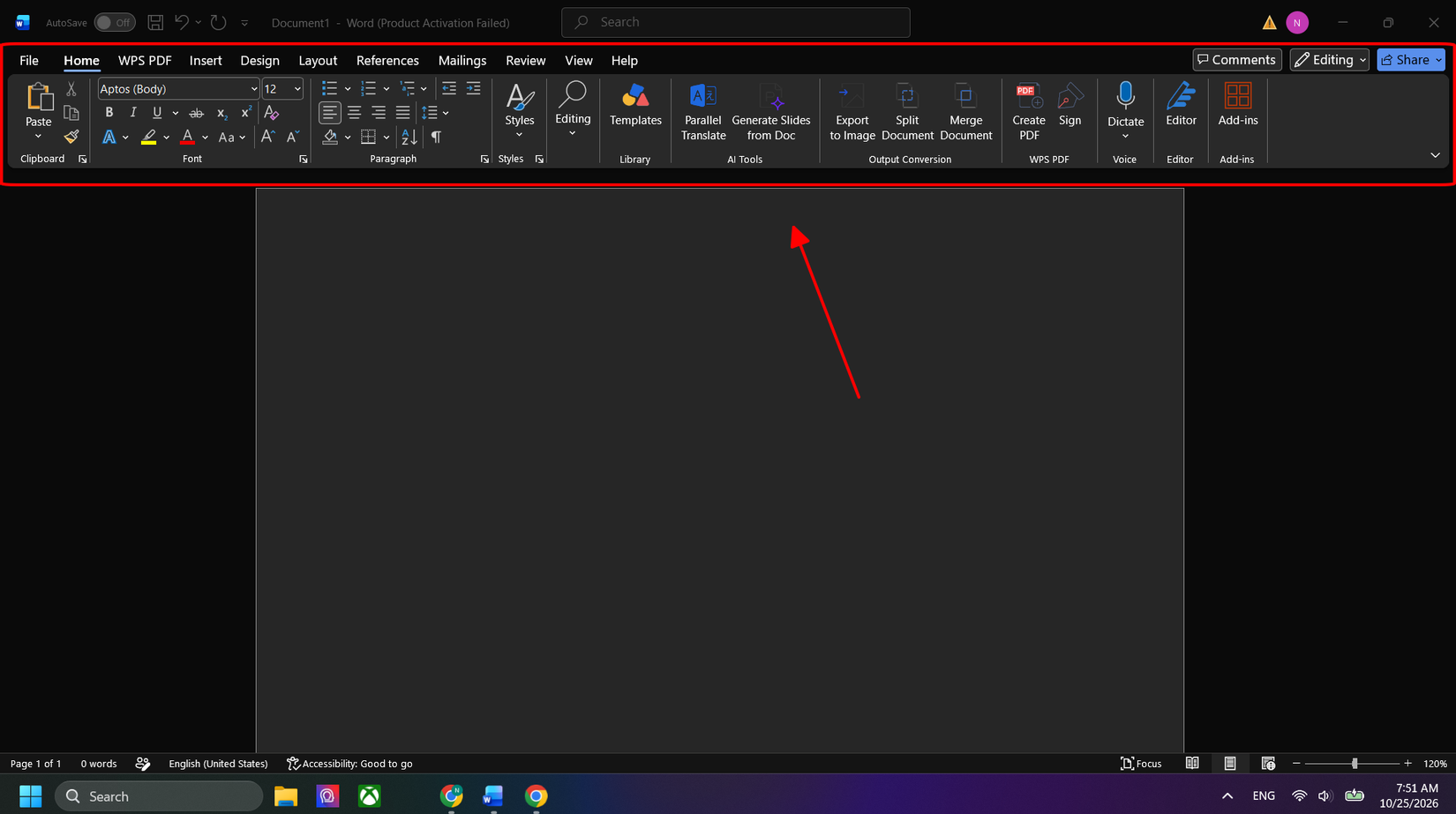The width and height of the screenshot is (1456, 814).
Task: Open Focus mode in status bar
Action: [x=1141, y=764]
